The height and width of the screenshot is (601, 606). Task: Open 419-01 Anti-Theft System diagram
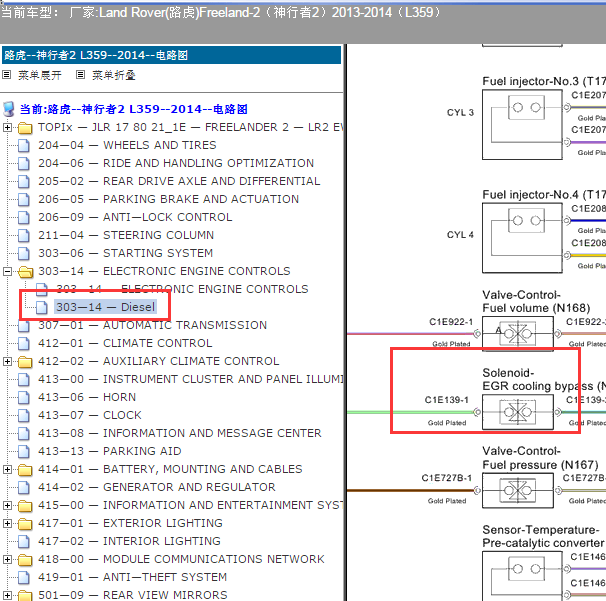[133, 577]
